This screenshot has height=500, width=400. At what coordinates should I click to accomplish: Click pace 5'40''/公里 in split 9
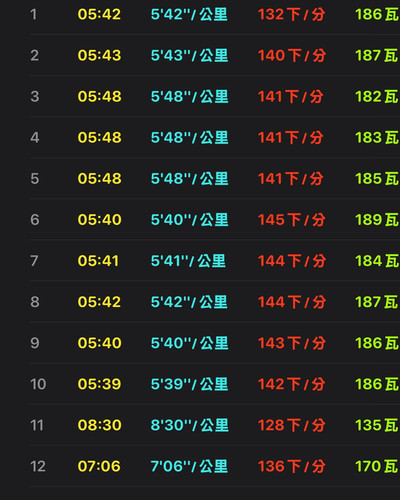coord(189,343)
